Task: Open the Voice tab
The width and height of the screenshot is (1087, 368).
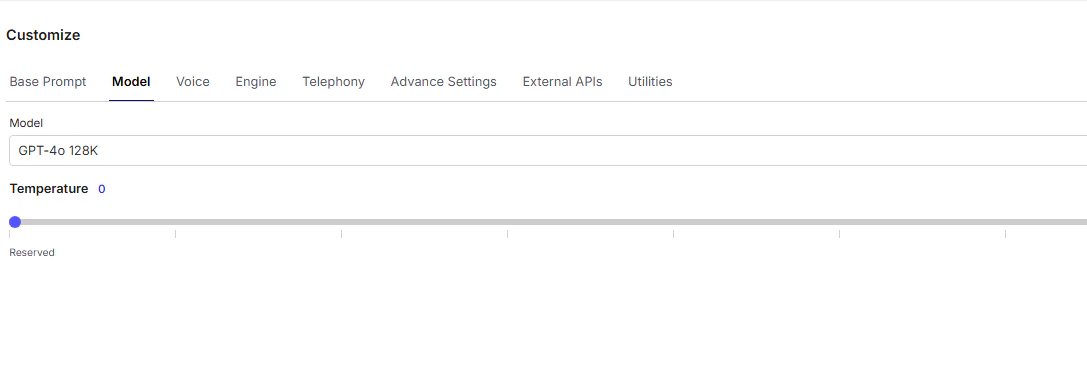Action: [193, 82]
